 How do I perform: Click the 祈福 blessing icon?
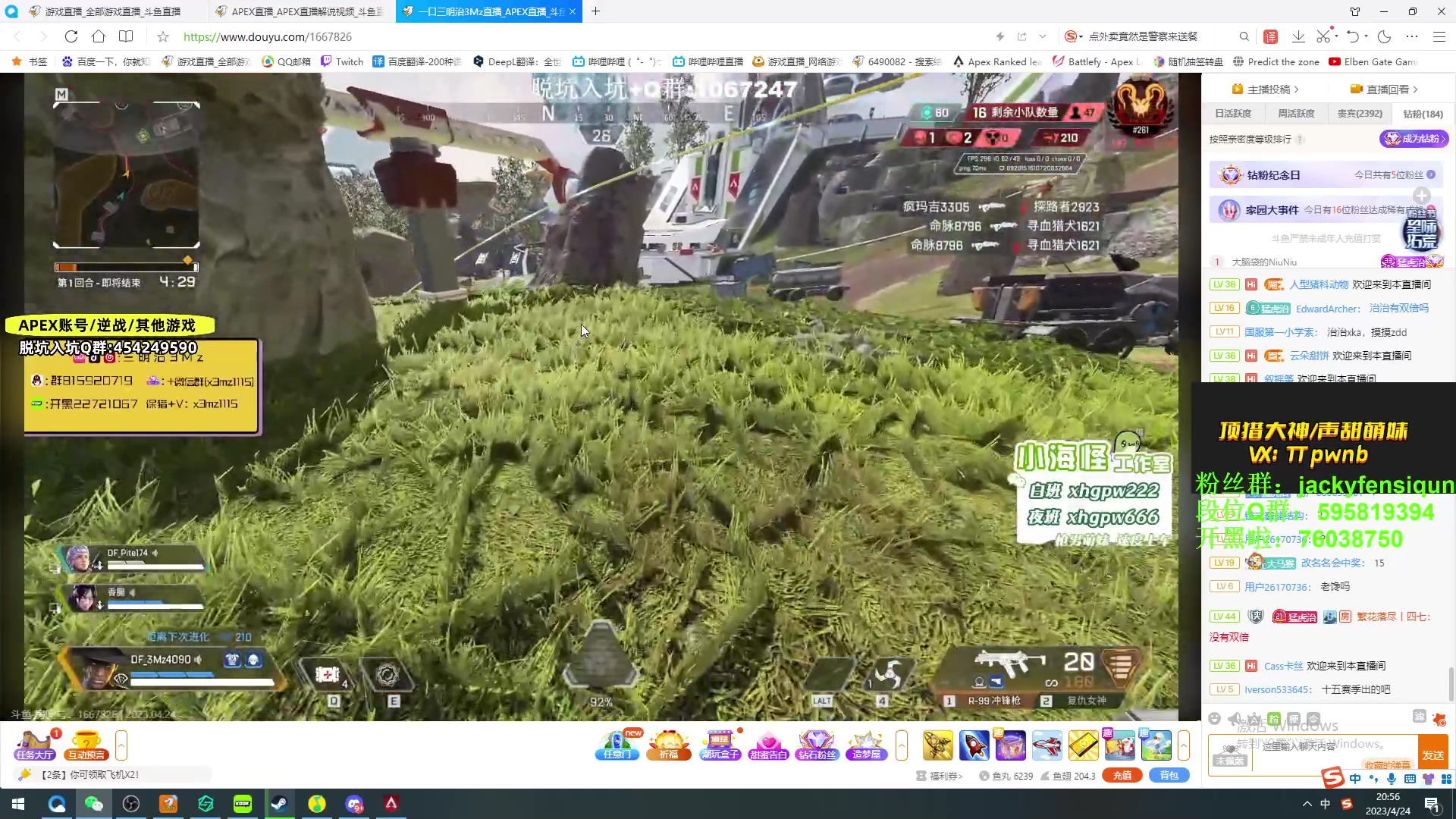[668, 745]
